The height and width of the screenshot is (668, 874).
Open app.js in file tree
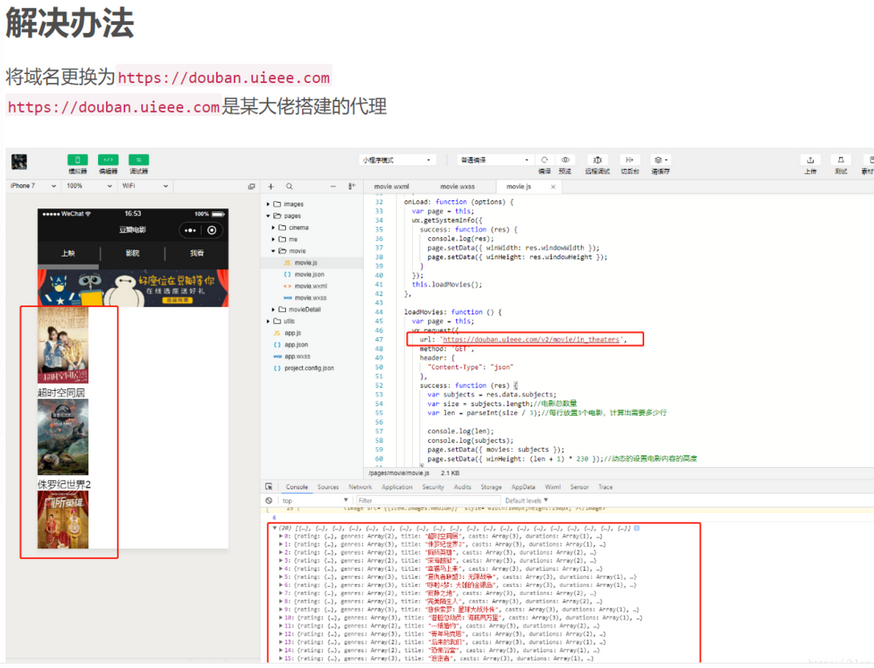pos(293,333)
